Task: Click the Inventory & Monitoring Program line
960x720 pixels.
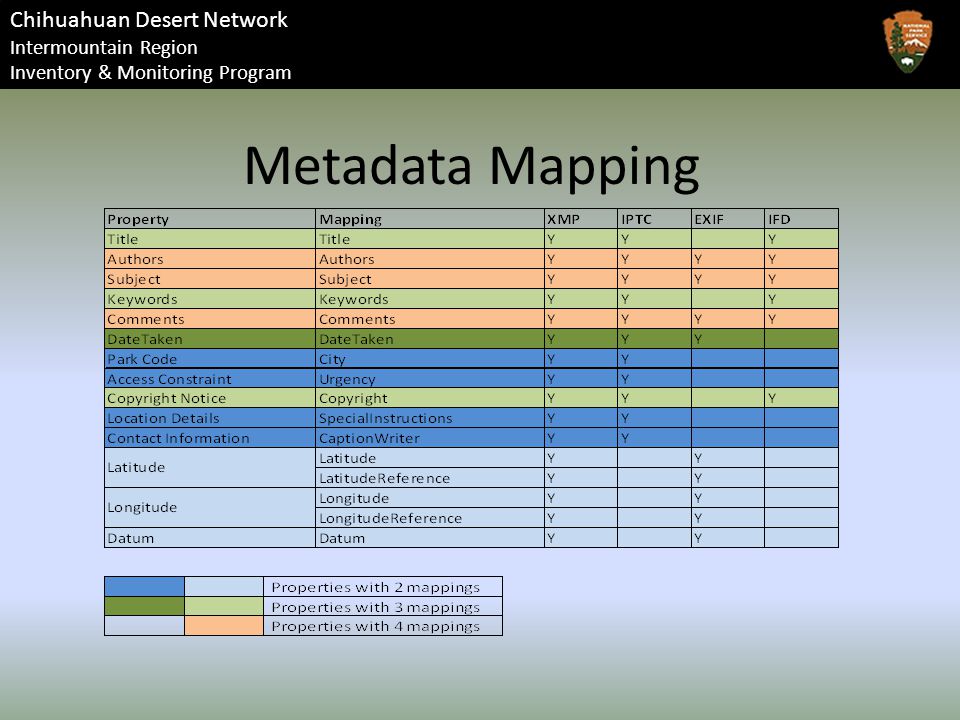Action: tap(150, 72)
